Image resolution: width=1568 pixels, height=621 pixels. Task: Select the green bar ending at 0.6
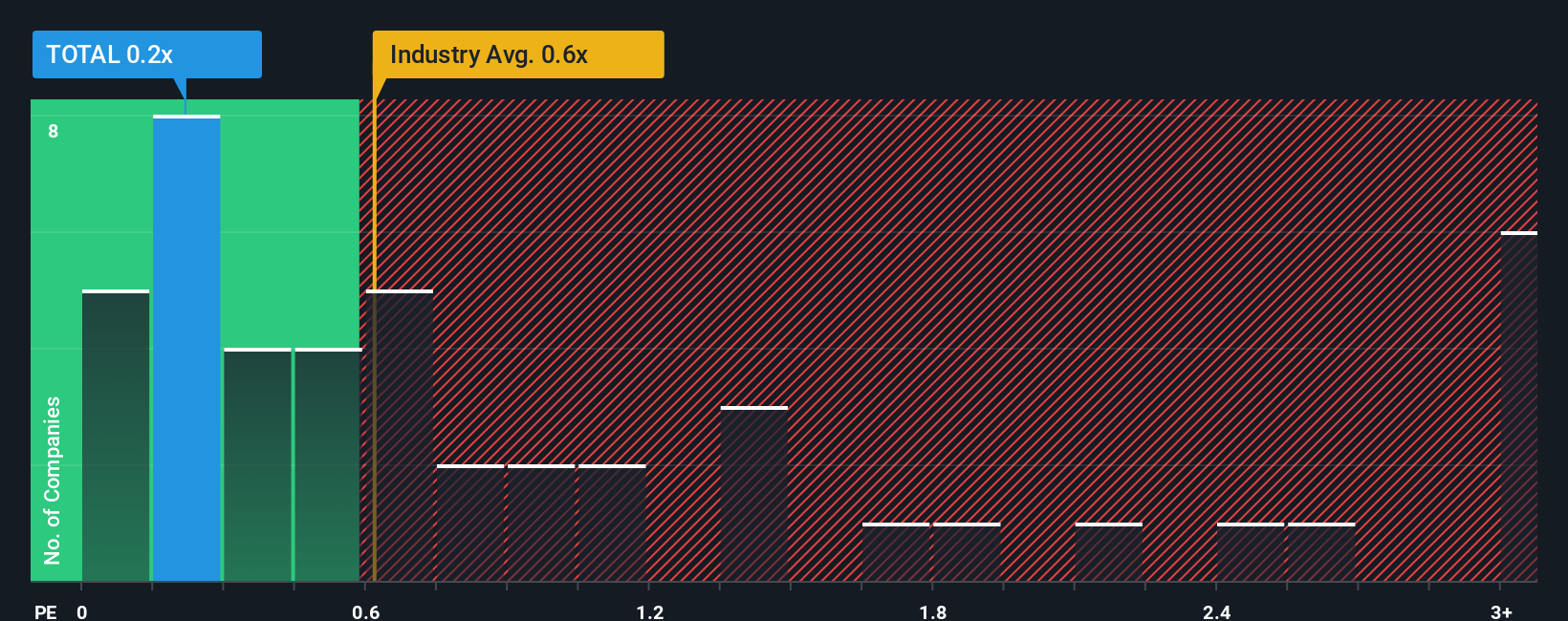(328, 464)
